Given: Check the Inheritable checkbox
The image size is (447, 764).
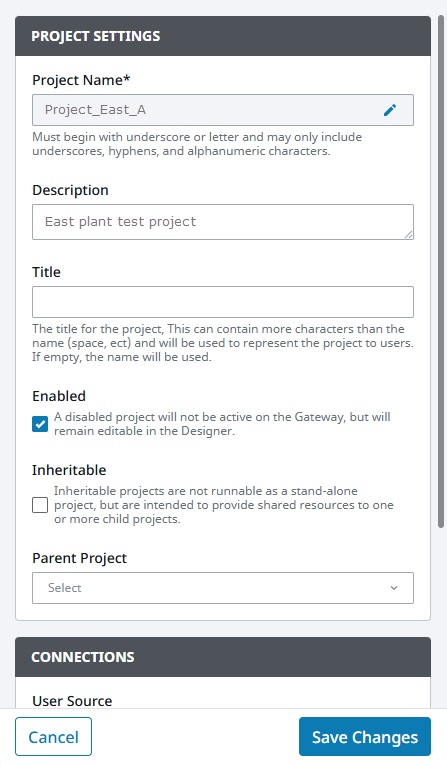Looking at the screenshot, I should point(40,505).
